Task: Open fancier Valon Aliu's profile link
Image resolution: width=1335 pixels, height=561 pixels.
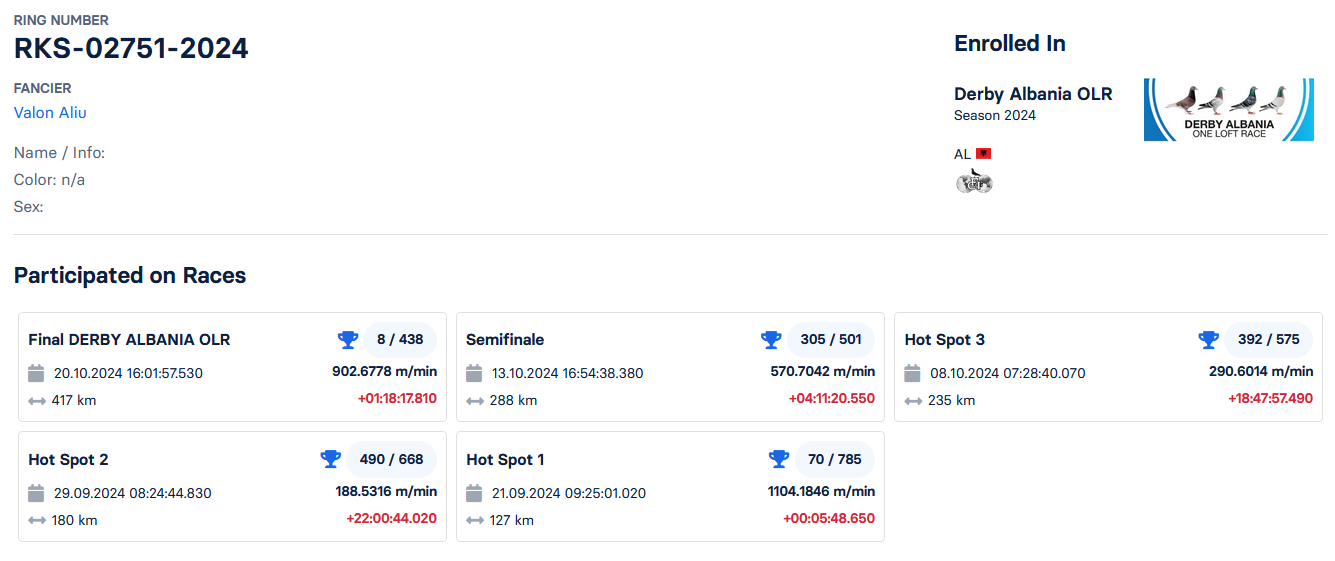Action: pos(50,112)
